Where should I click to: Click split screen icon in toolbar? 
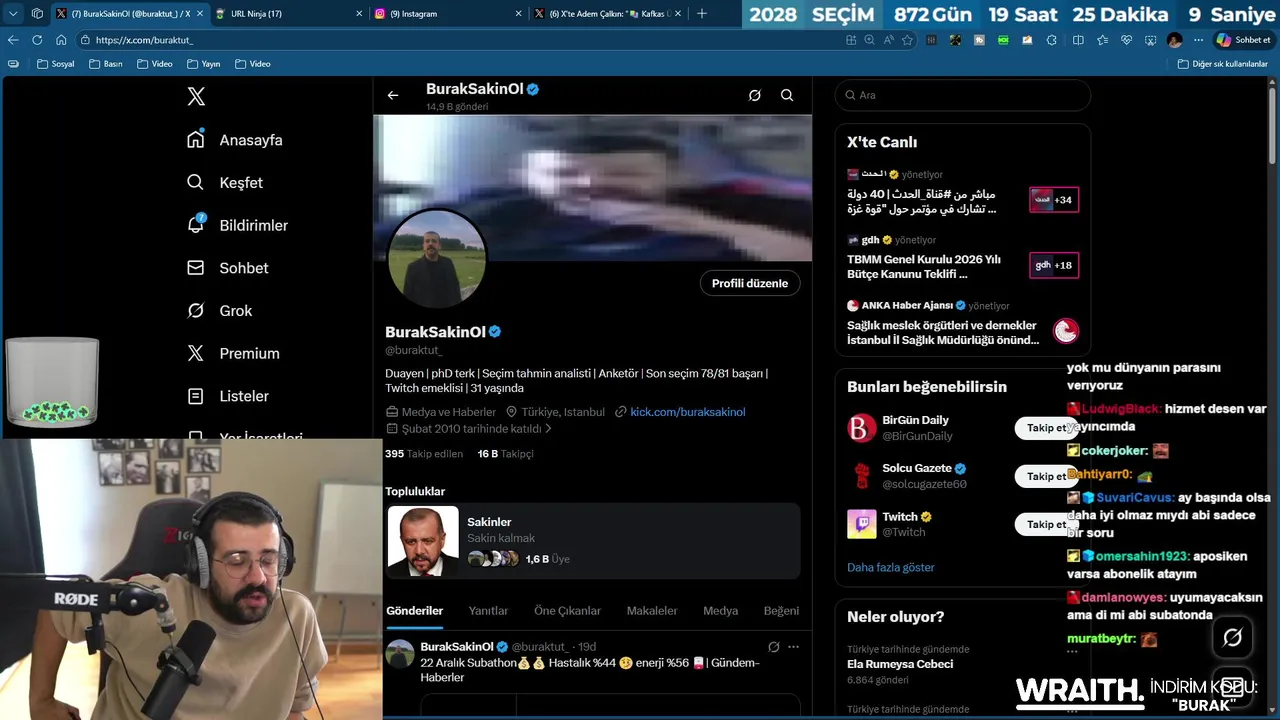(1078, 40)
